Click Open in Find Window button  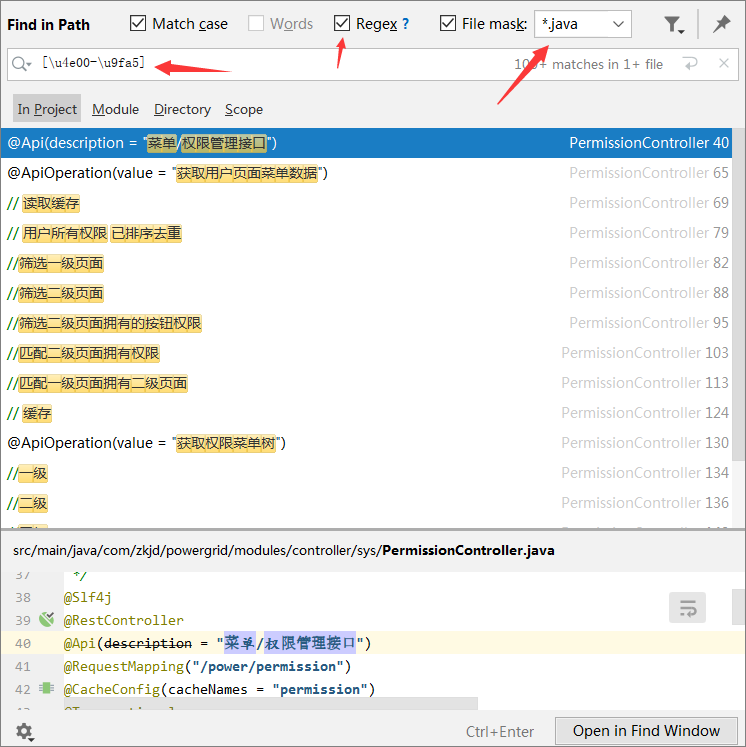pos(646,731)
